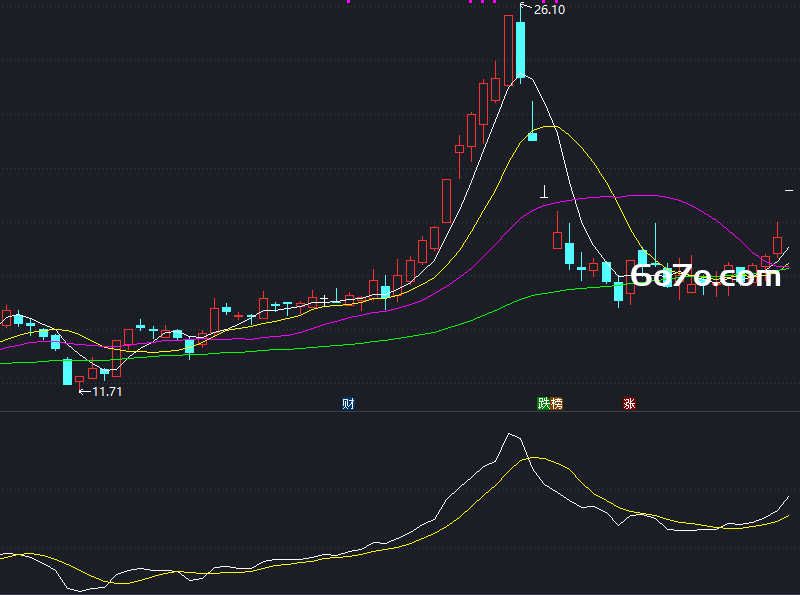Image resolution: width=800 pixels, height=595 pixels.
Task: Select the 11.71 lowest price label
Action: click(x=107, y=391)
